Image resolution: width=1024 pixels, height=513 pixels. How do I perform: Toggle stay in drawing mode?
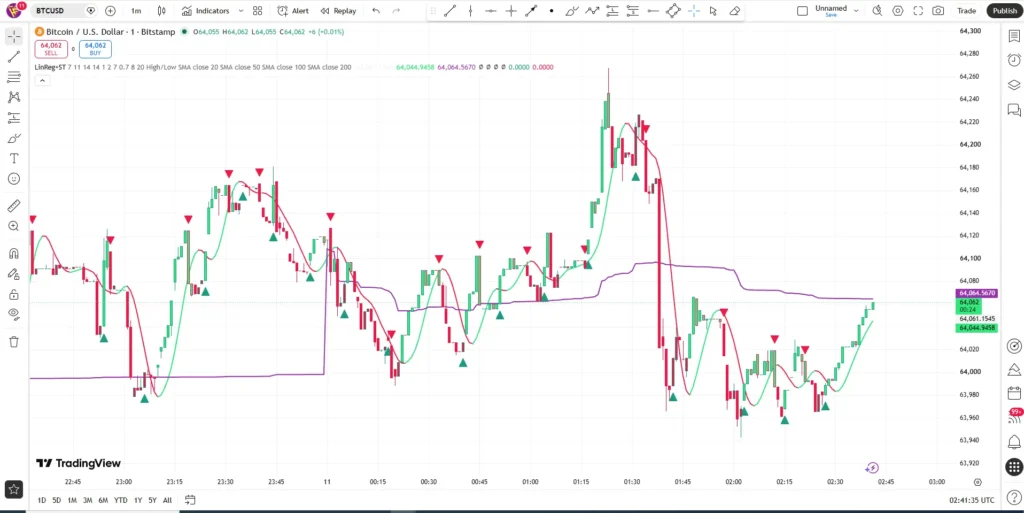coord(14,273)
